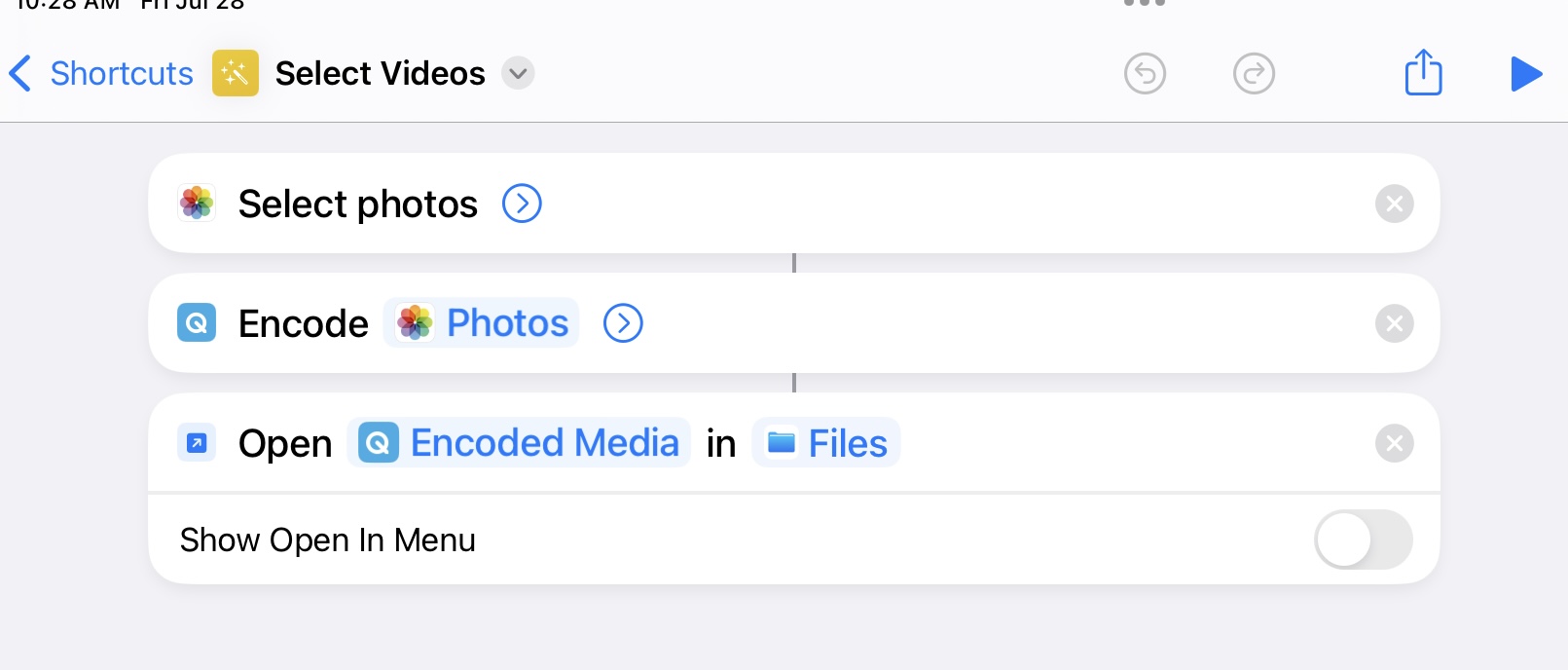Viewport: 1568px width, 670px height.
Task: Click the undo arrow icon
Action: pos(1145,74)
